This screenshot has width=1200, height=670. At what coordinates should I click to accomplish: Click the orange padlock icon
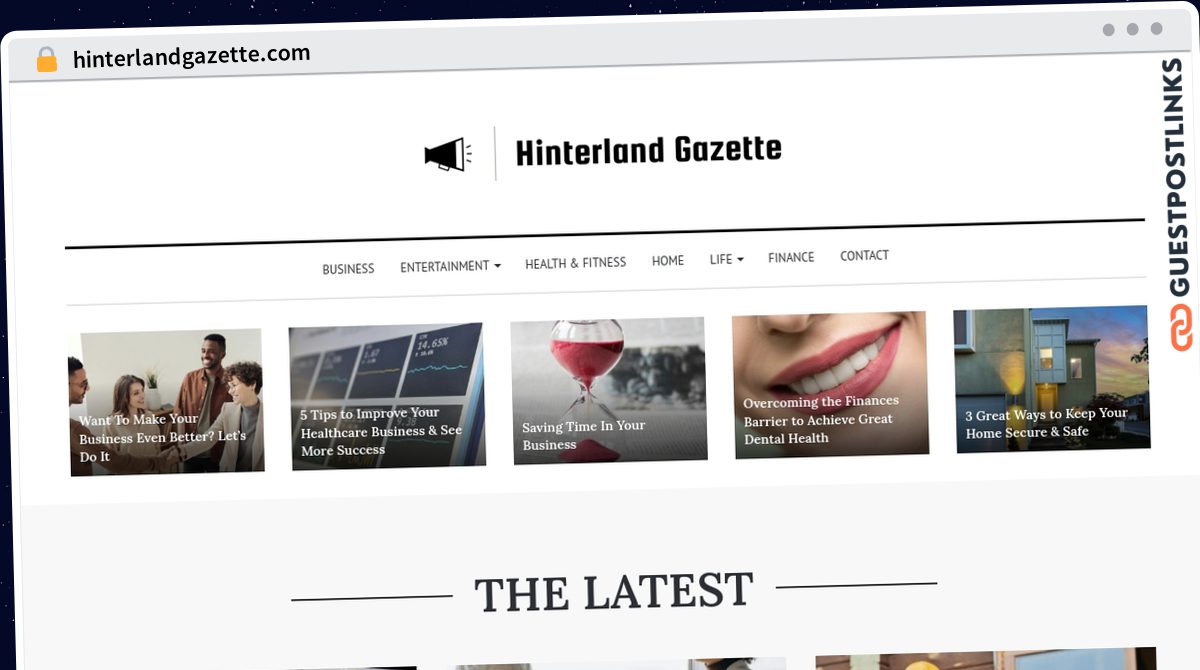pyautogui.click(x=47, y=59)
